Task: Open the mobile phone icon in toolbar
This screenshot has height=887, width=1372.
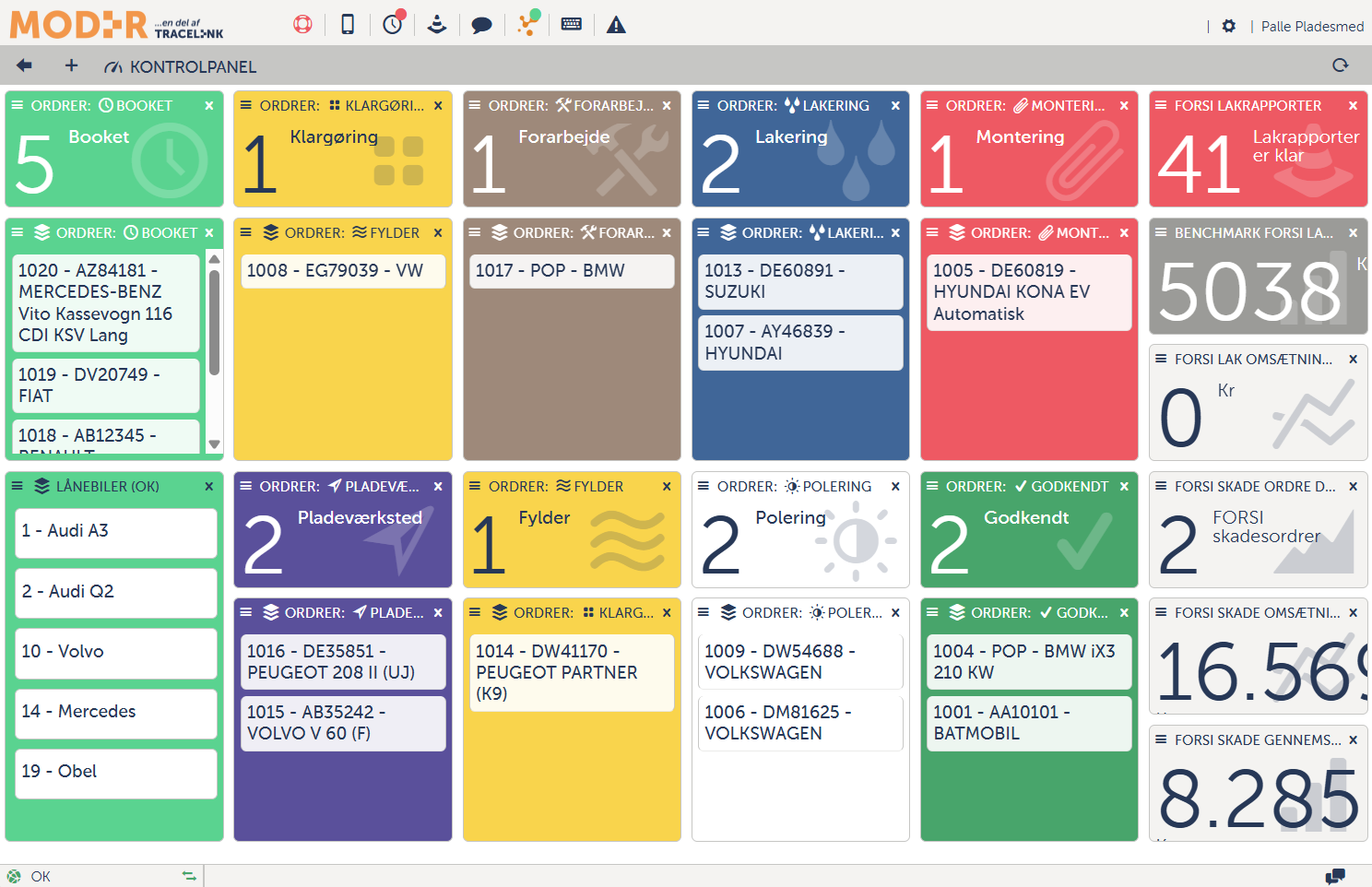Action: pyautogui.click(x=348, y=25)
